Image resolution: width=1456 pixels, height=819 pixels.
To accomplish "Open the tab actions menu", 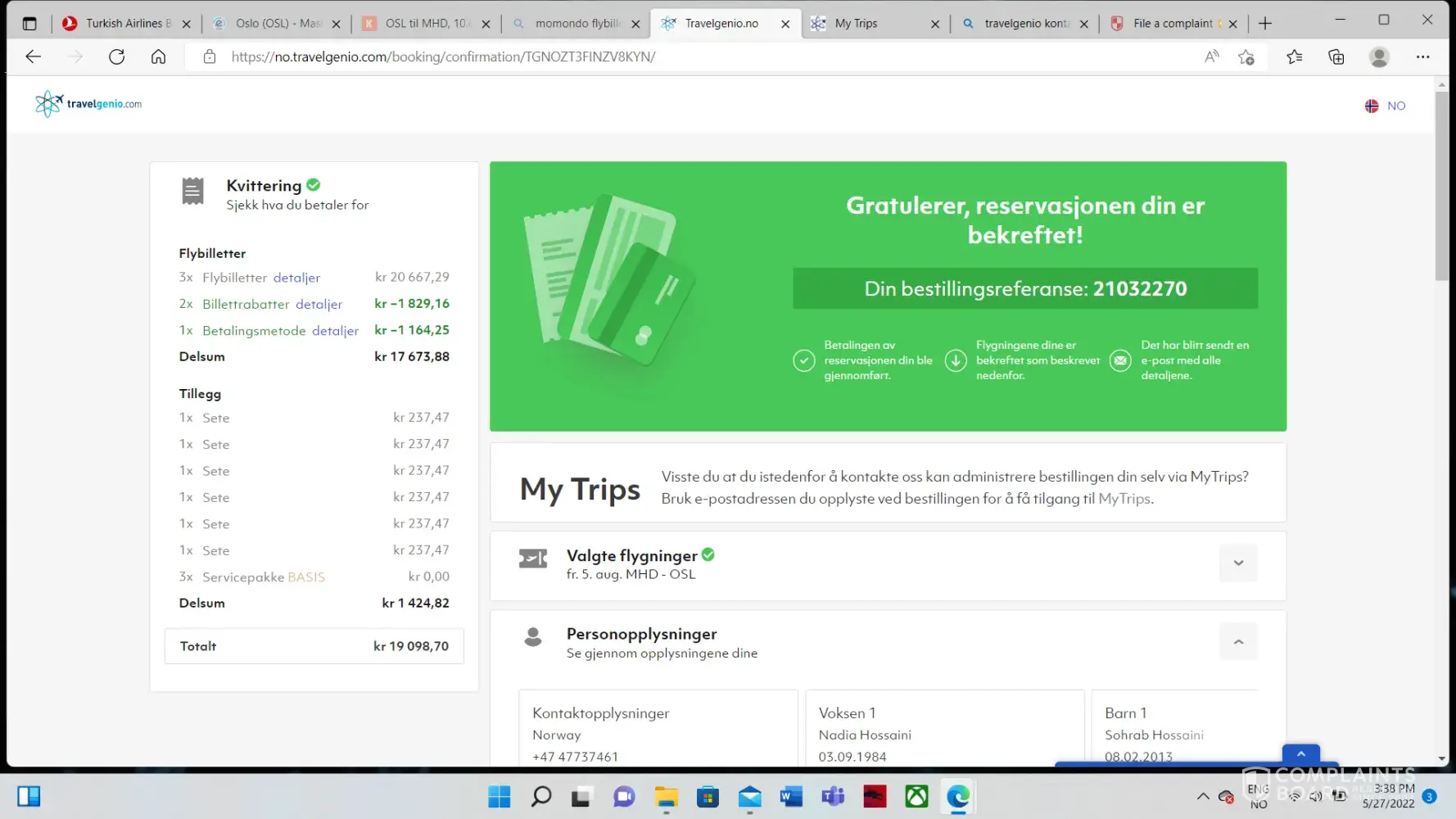I will 29,24.
